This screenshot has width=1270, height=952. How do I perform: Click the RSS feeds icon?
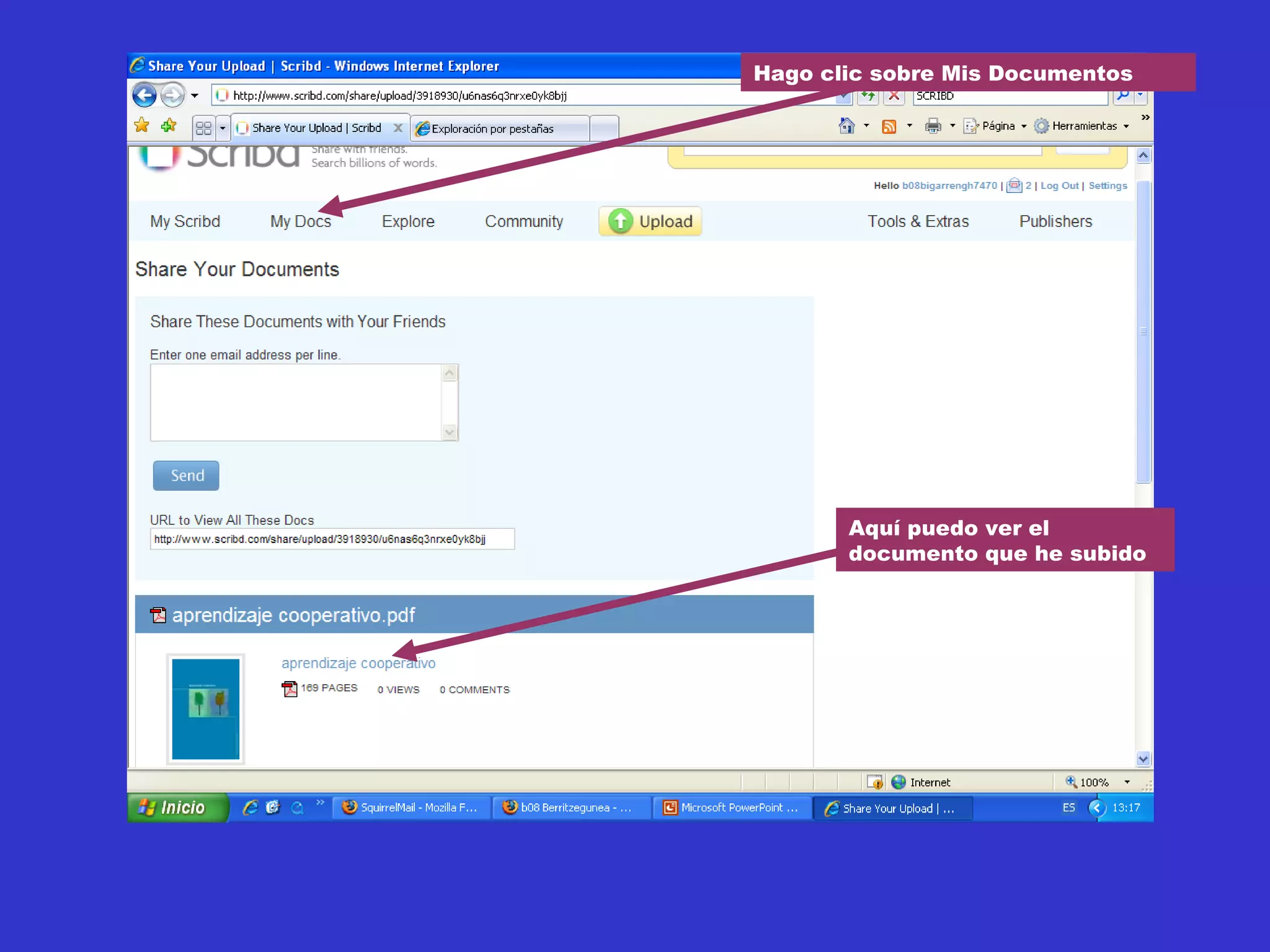click(889, 126)
